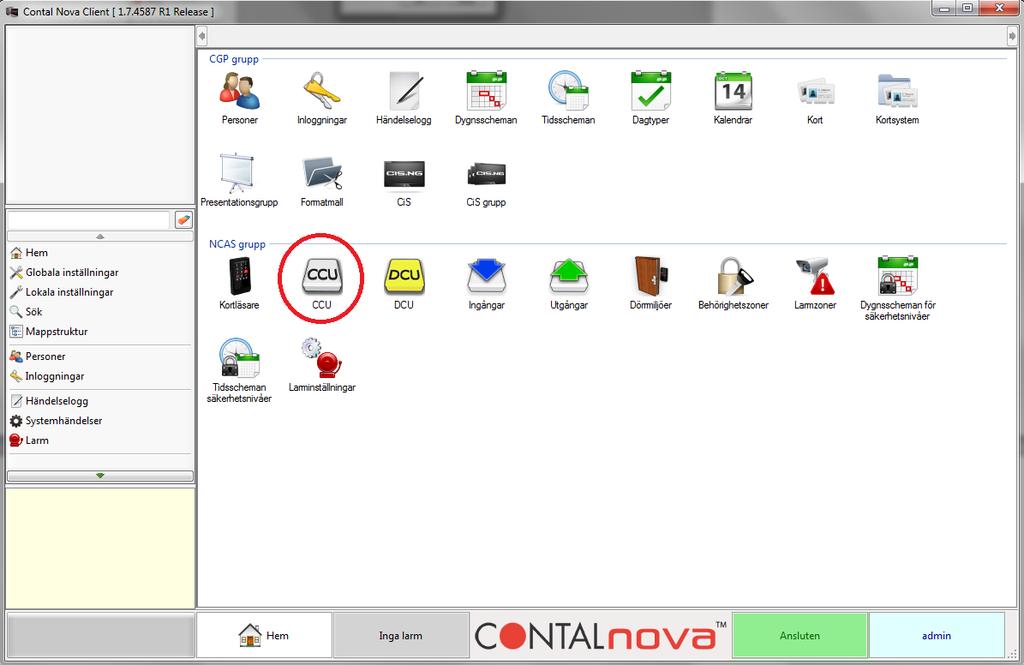Collapse sidebar menu with up arrow bar
The image size is (1024, 665).
click(x=100, y=236)
